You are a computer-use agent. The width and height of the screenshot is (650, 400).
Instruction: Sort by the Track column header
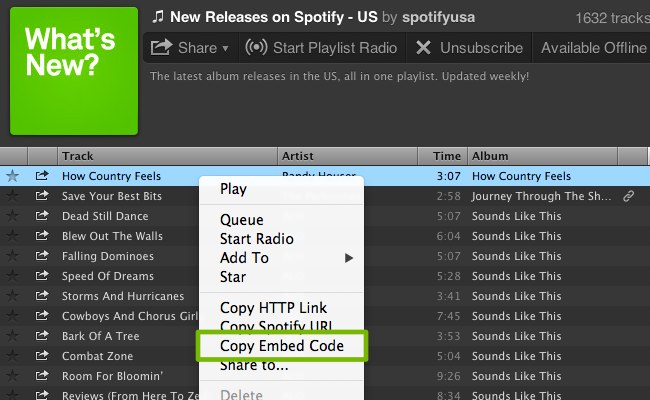(167, 156)
